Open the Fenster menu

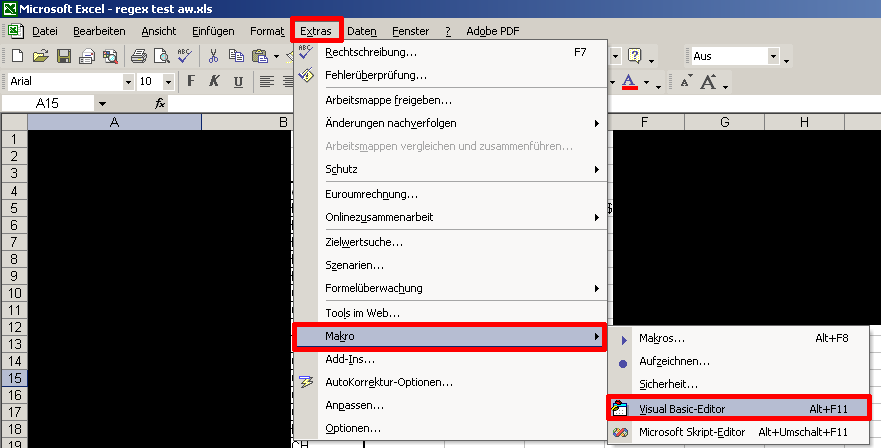pos(411,31)
